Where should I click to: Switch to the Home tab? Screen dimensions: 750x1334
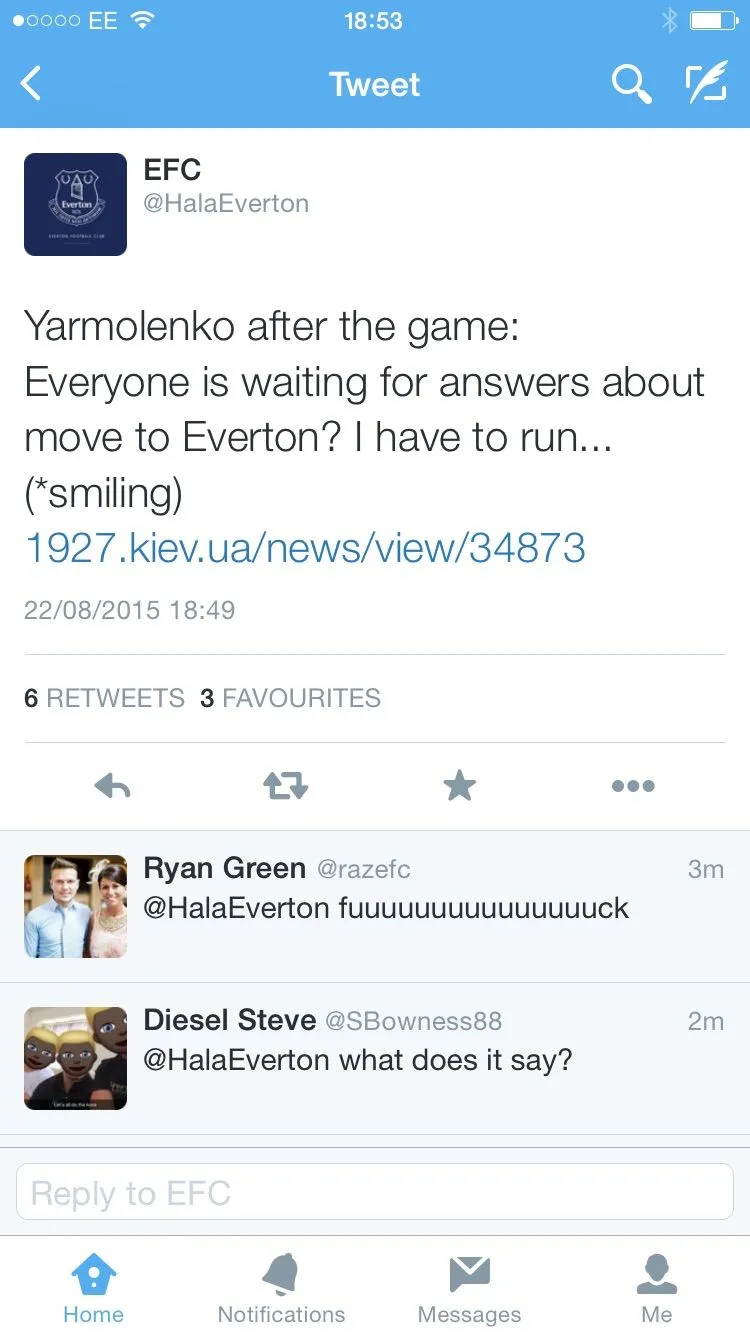pyautogui.click(x=94, y=1288)
